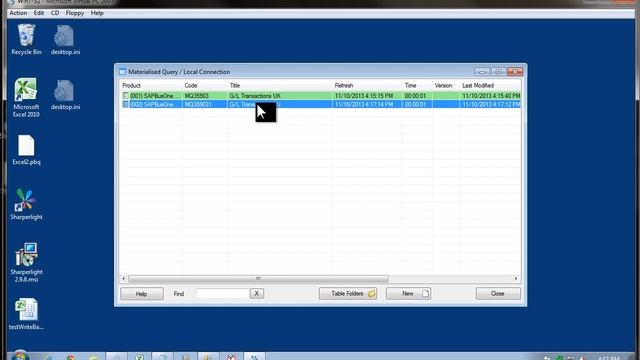This screenshot has height=360, width=640.
Task: Sort by the Code column header
Action: point(205,86)
